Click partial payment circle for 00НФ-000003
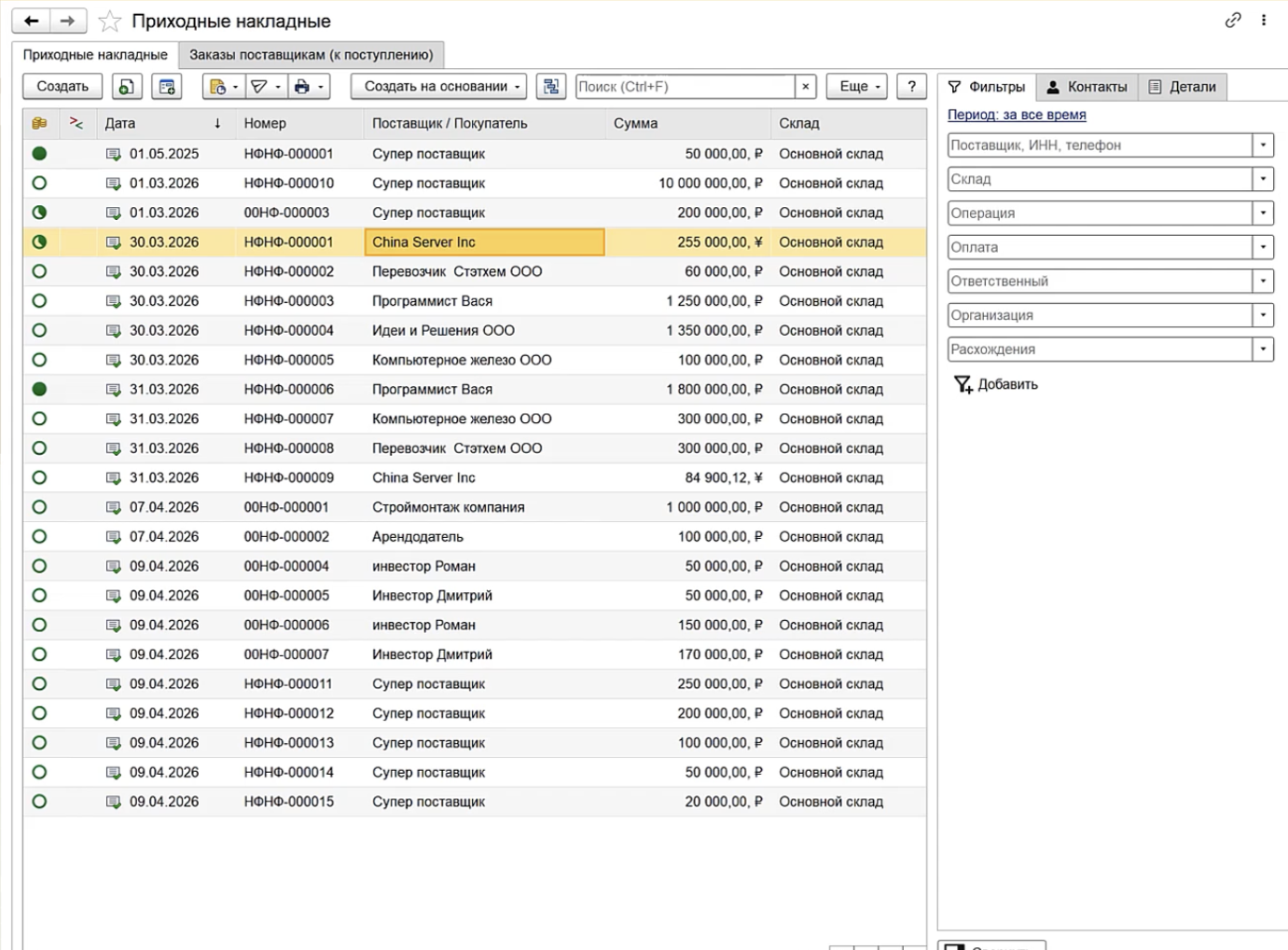The height and width of the screenshot is (950, 1288). pos(39,213)
